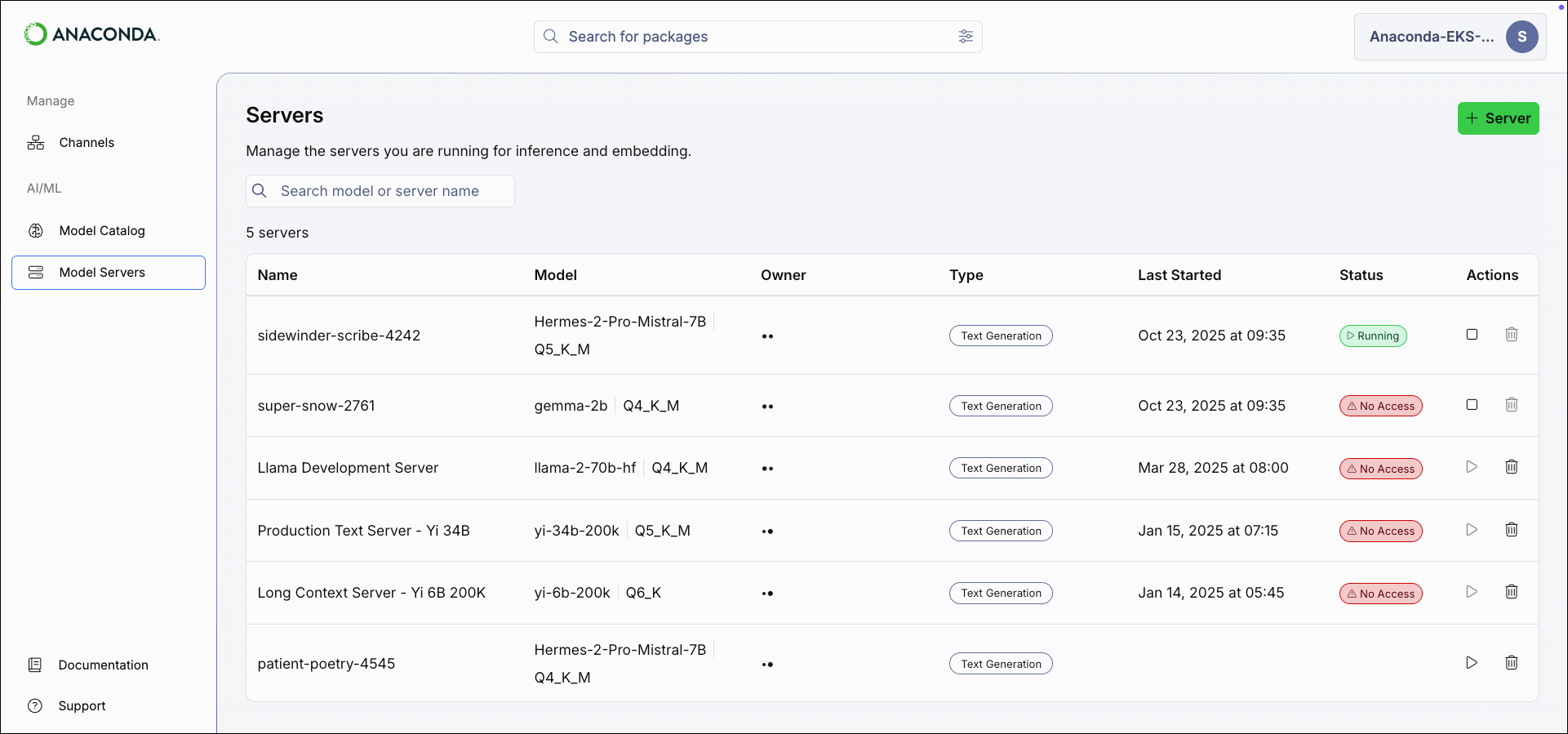Click the Status column header
The height and width of the screenshot is (734, 1568).
1361,275
